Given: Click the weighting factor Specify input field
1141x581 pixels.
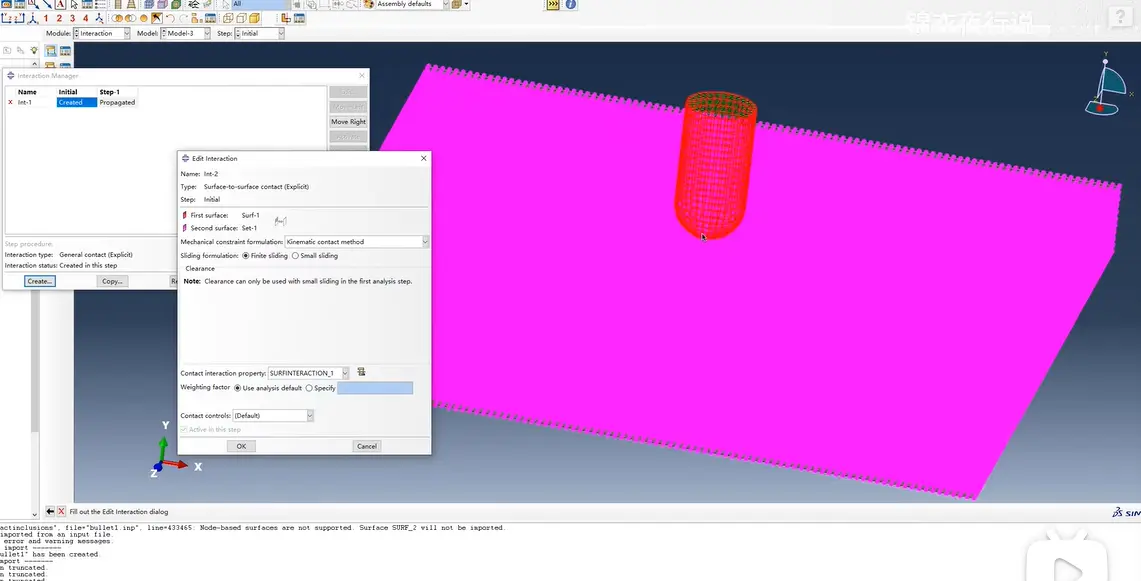Looking at the screenshot, I should (375, 388).
